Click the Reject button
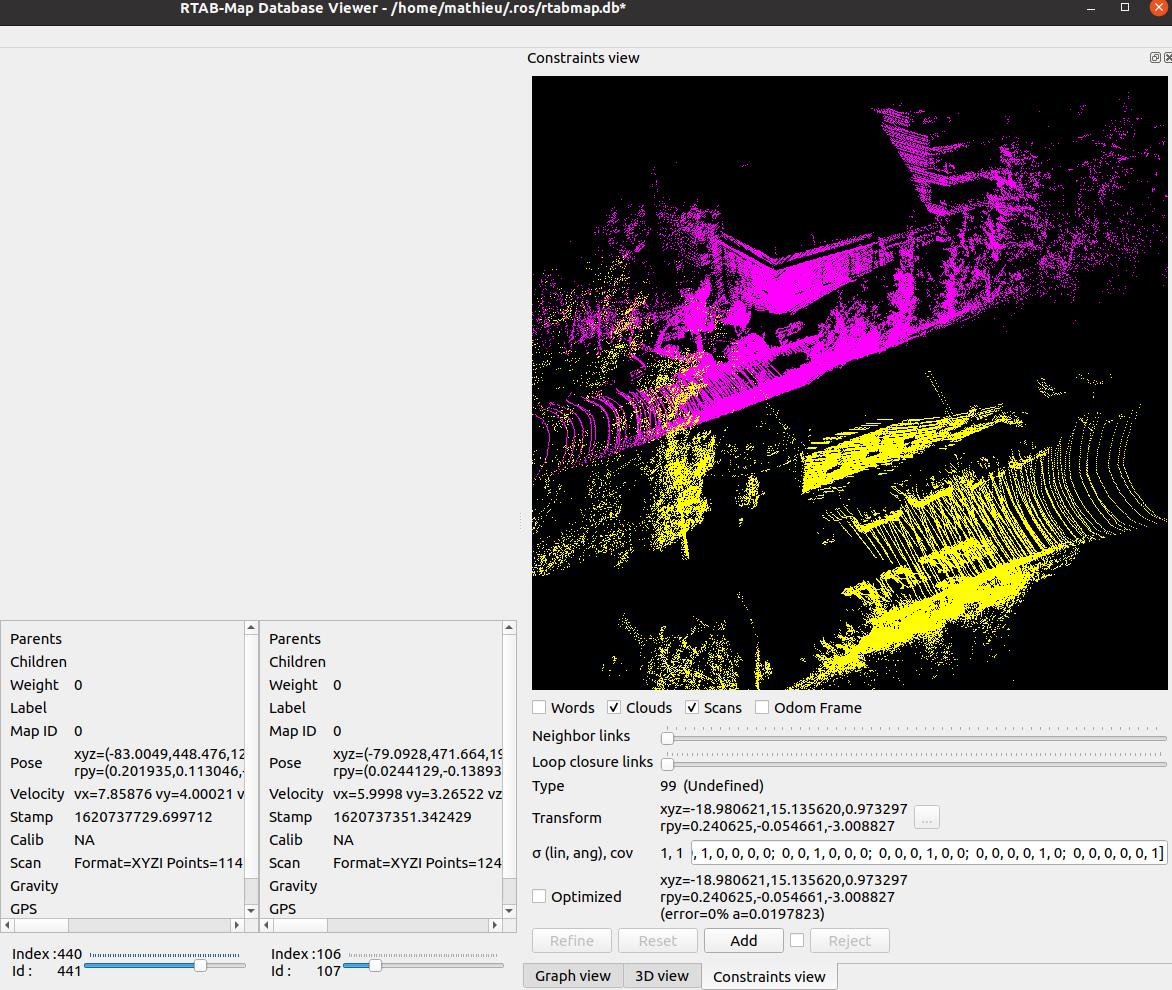Image resolution: width=1172 pixels, height=990 pixels. click(x=849, y=940)
